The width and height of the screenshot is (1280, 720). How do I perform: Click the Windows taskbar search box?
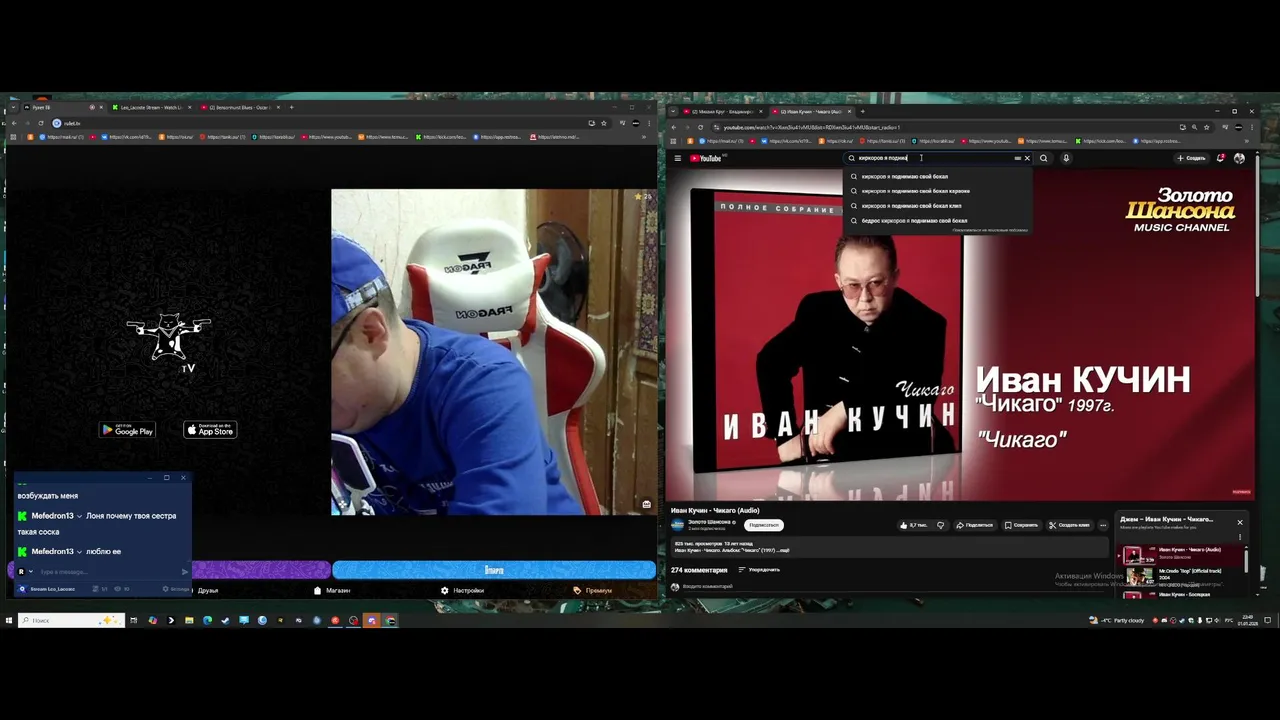tap(70, 620)
